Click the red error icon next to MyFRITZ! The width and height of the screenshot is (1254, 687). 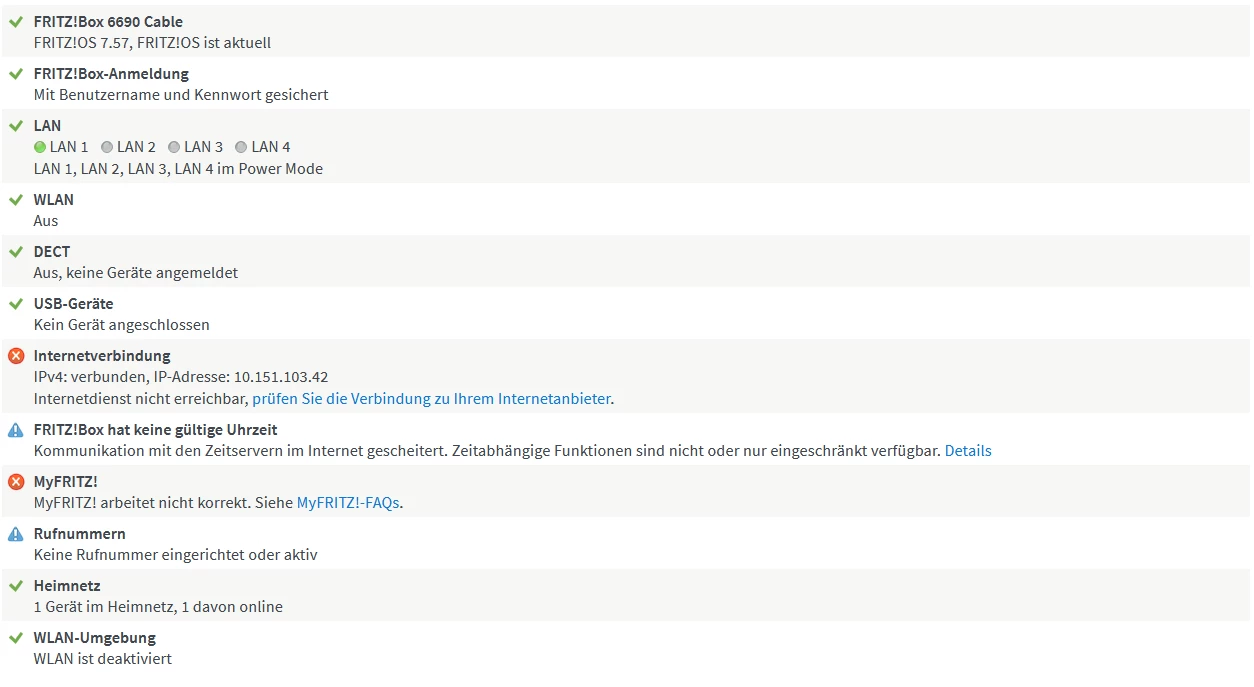[15, 481]
